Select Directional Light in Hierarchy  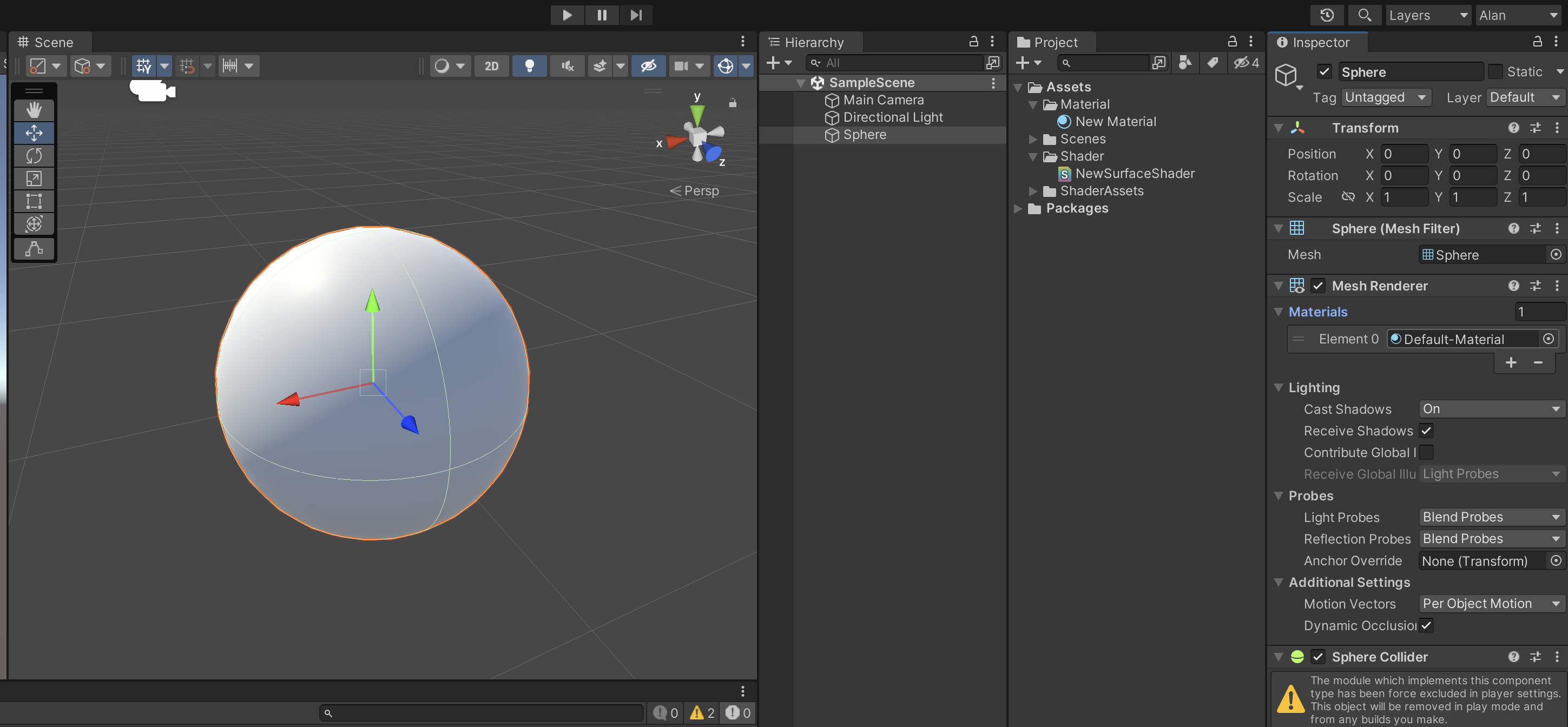pos(892,117)
